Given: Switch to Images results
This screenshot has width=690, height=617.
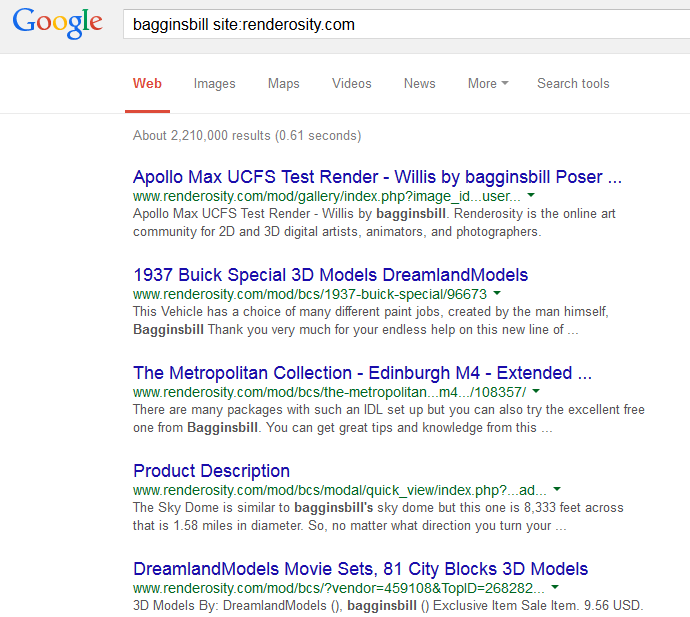Looking at the screenshot, I should pyautogui.click(x=215, y=84).
